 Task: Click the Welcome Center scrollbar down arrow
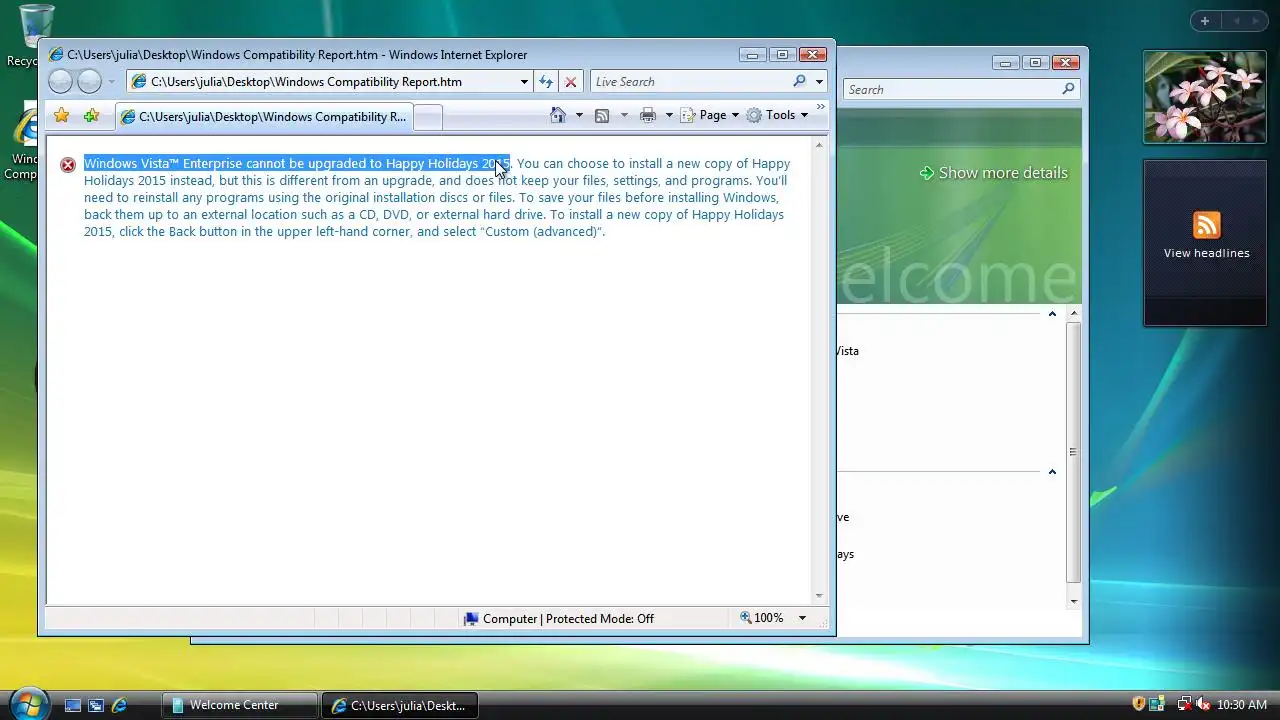[1075, 601]
